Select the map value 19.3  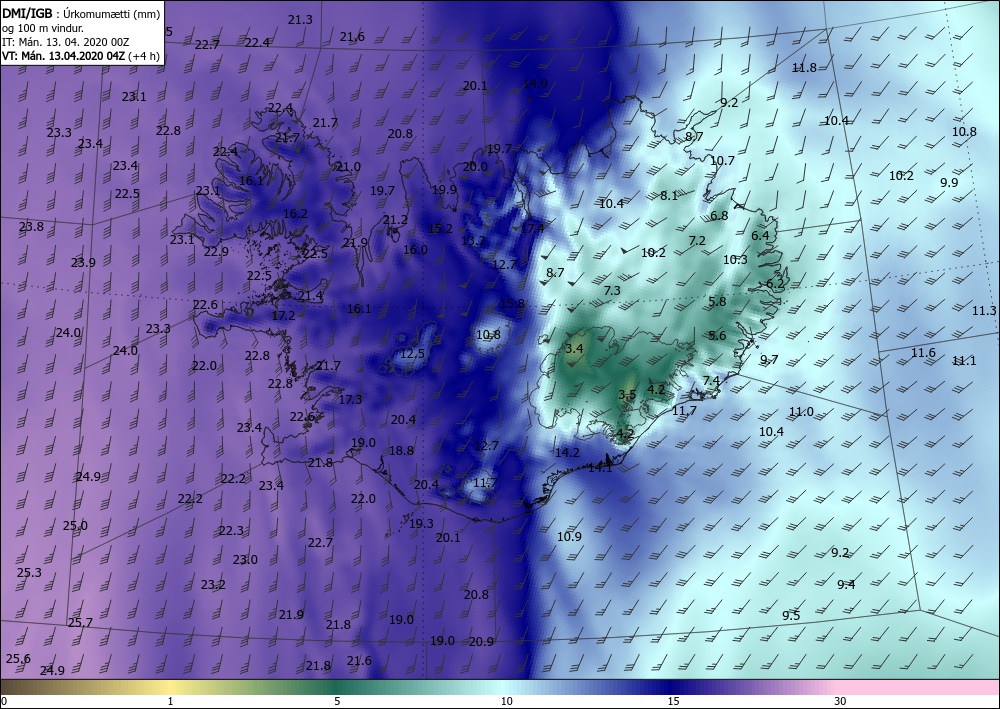point(421,523)
